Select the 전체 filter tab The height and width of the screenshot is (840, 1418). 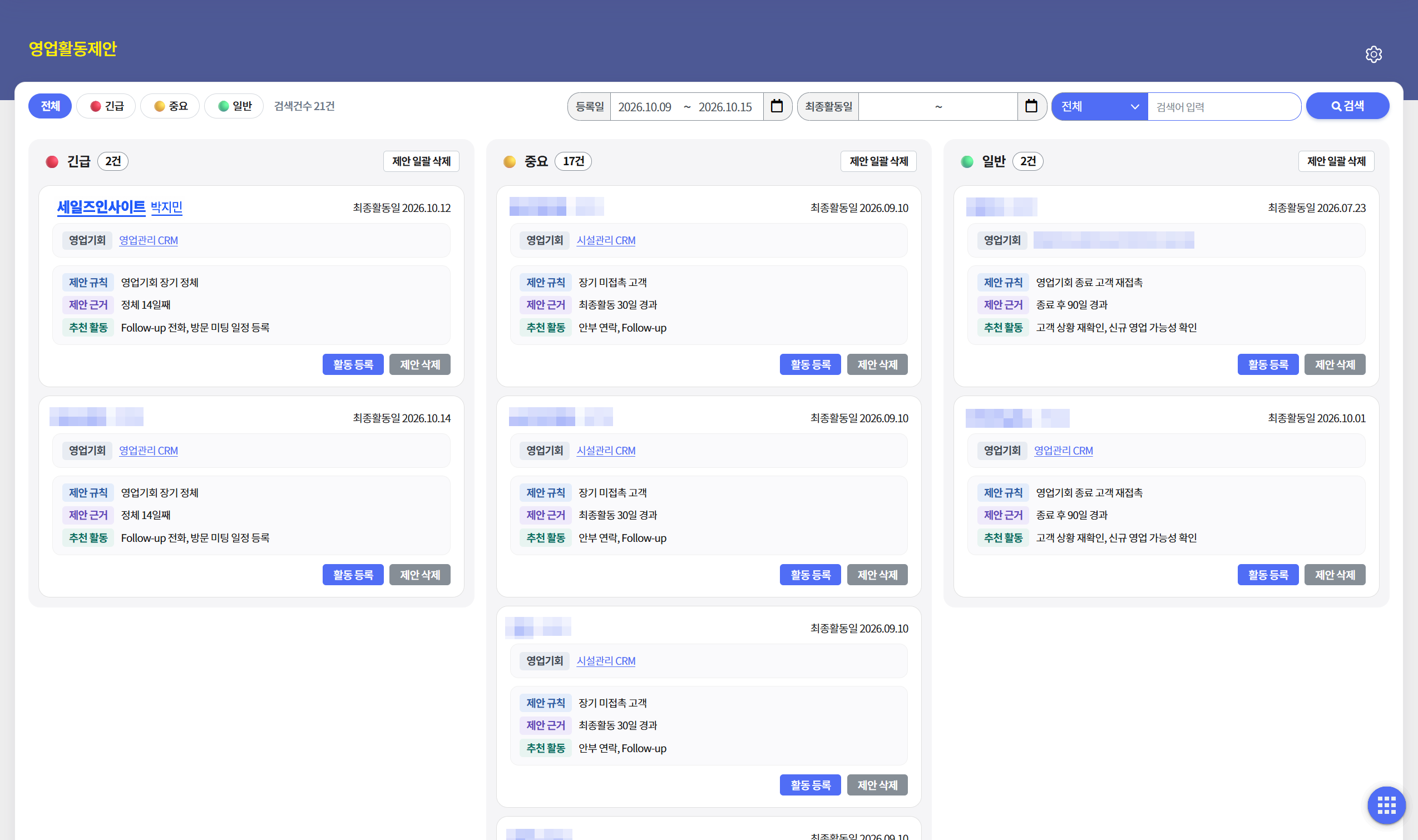50,106
